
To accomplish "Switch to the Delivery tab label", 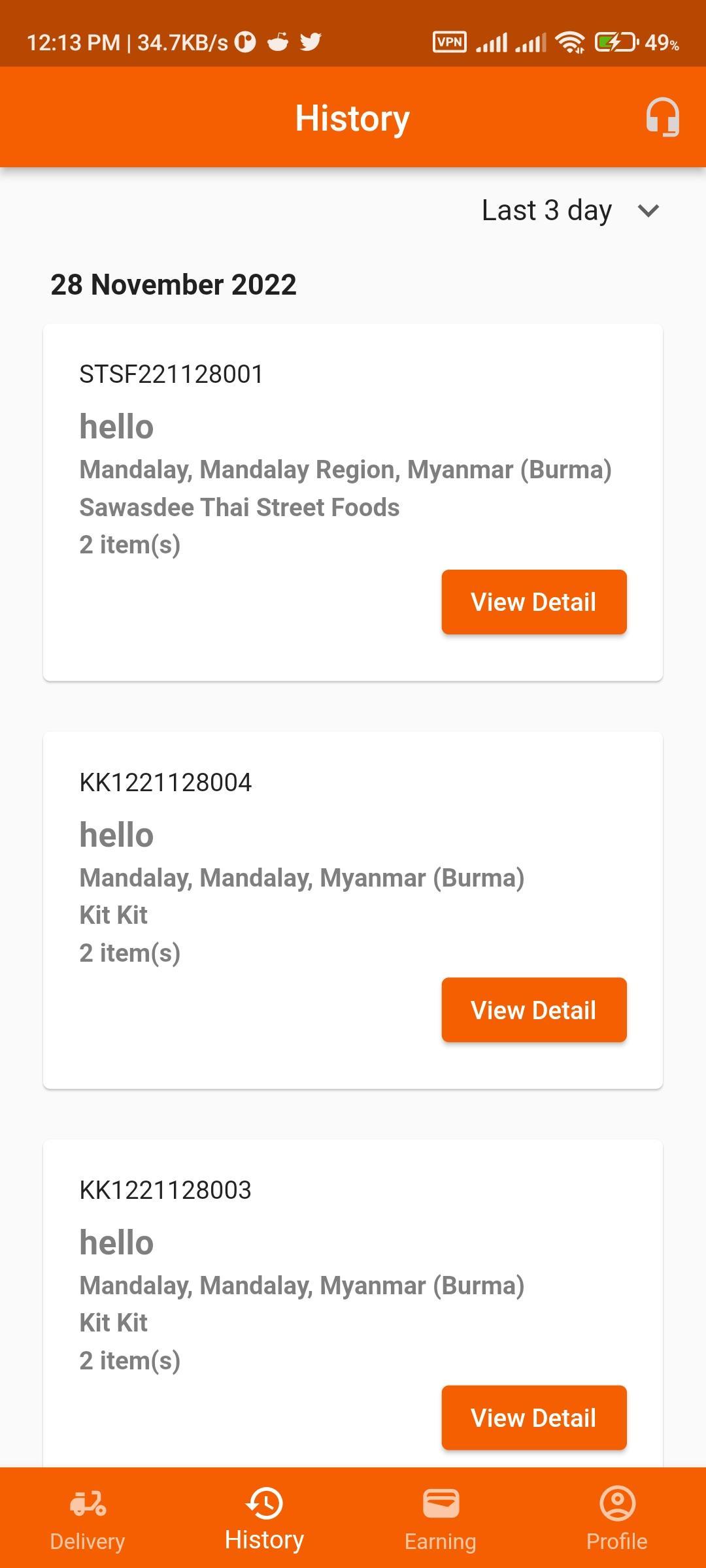I will (x=88, y=1541).
